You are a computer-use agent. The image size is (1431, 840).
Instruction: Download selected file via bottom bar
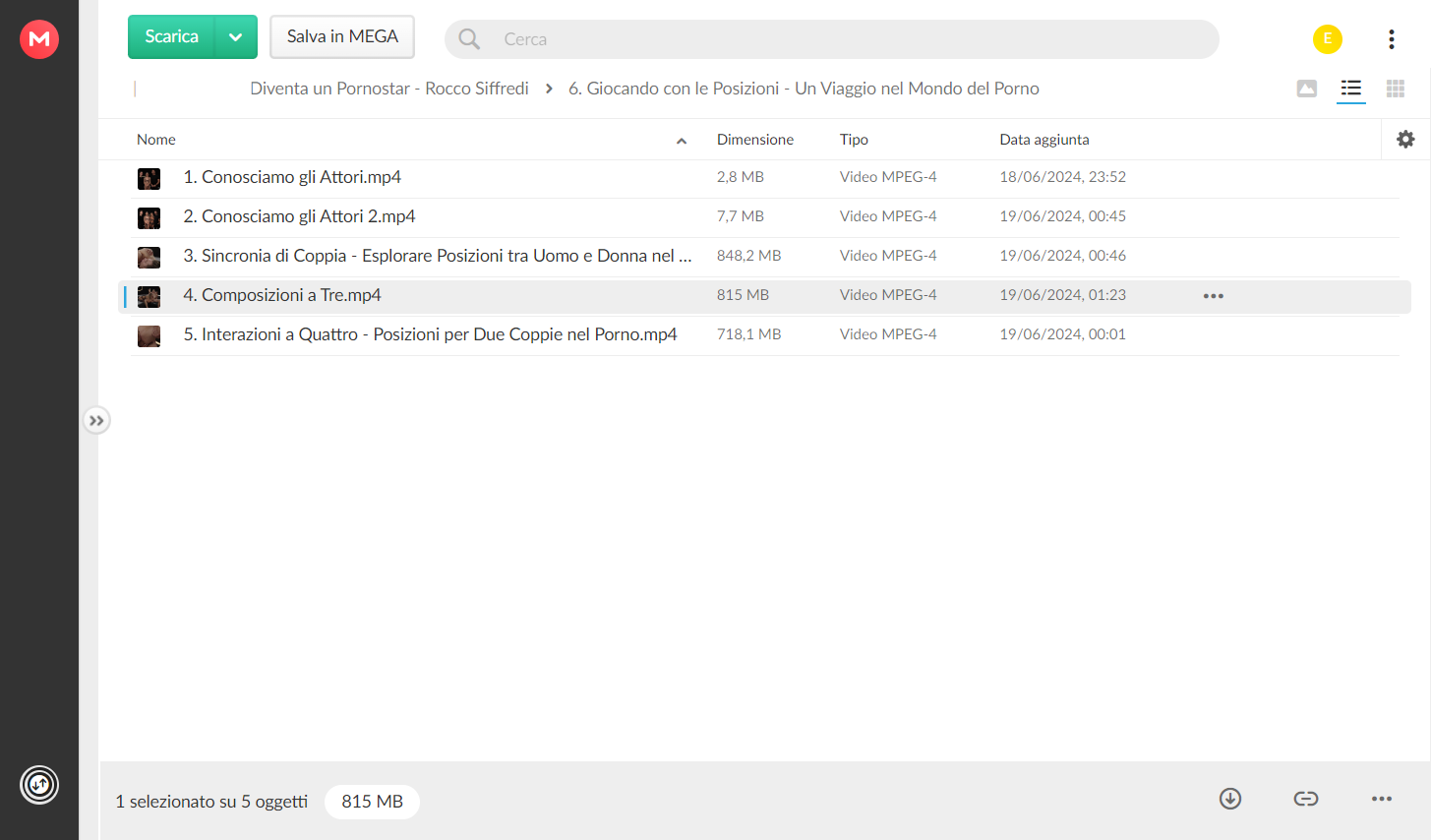[1230, 799]
